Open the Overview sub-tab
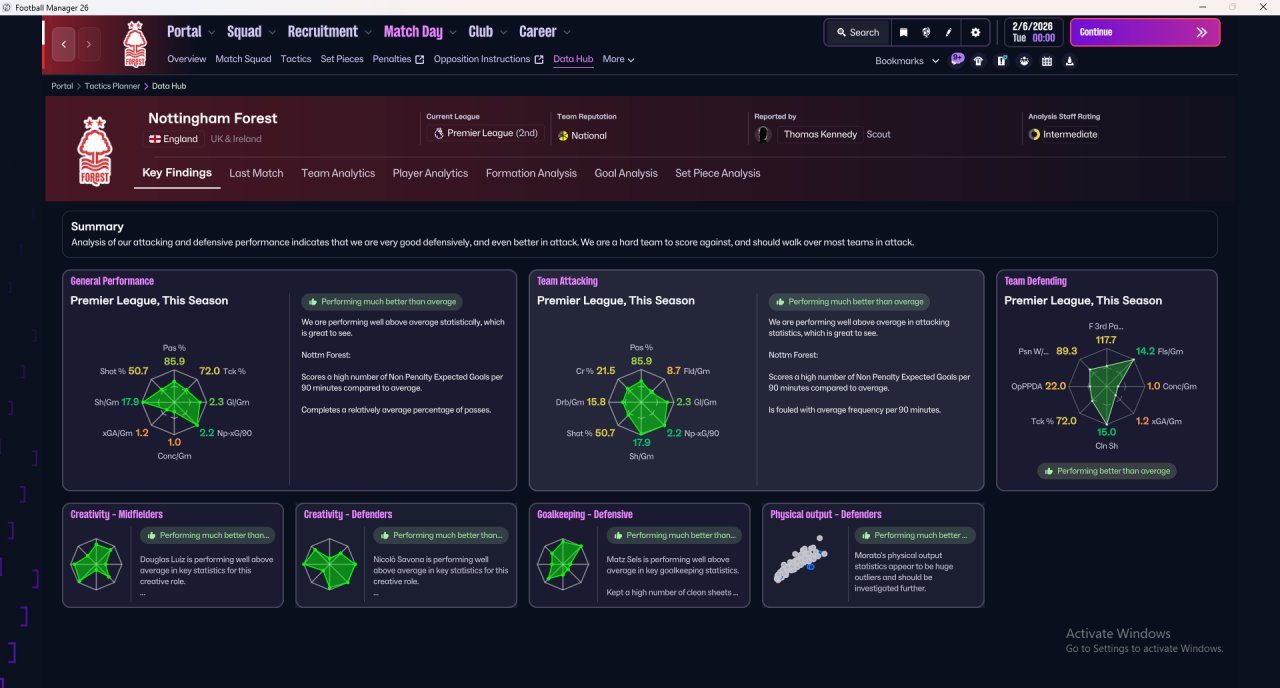 pyautogui.click(x=187, y=59)
